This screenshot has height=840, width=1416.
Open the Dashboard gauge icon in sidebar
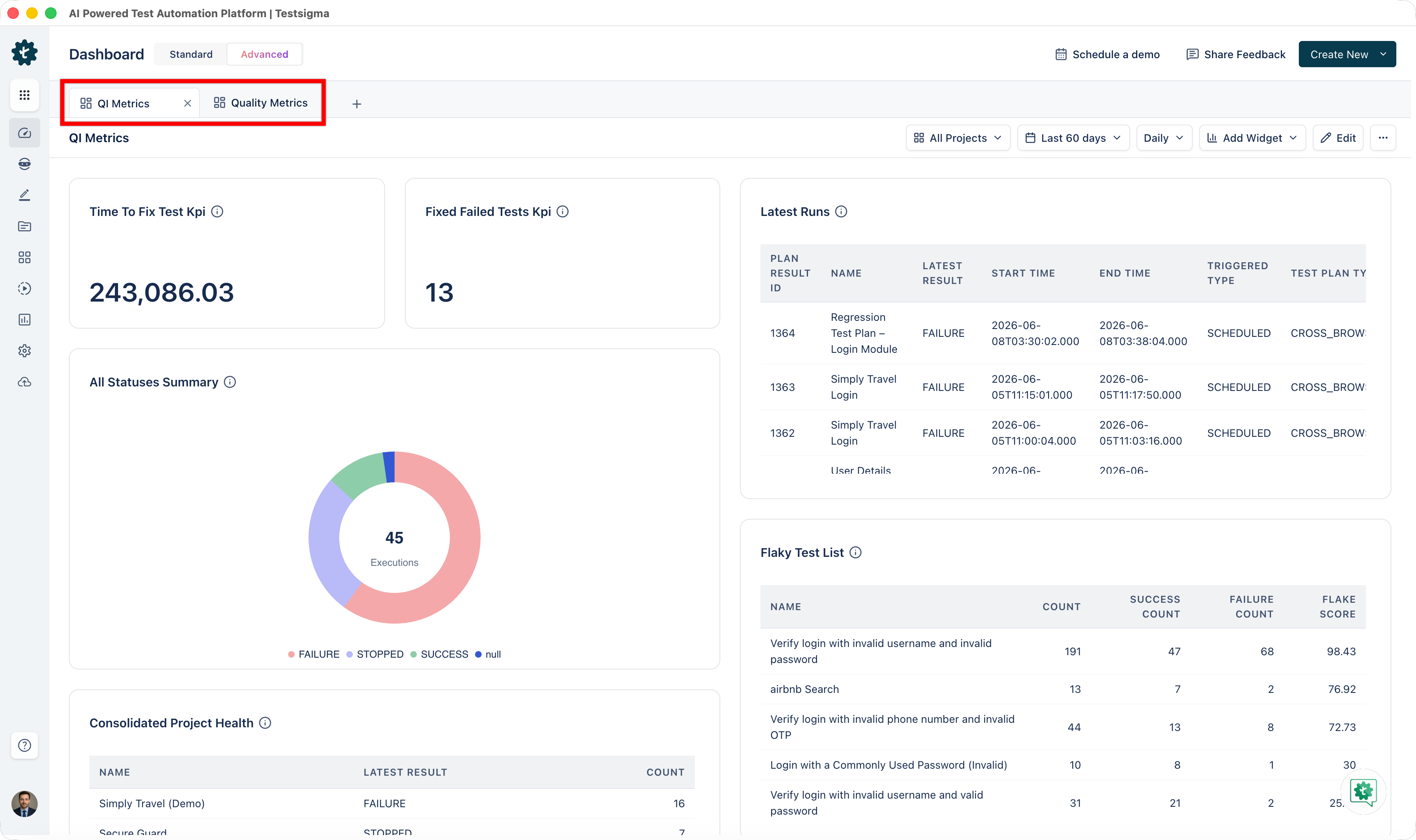(x=24, y=133)
